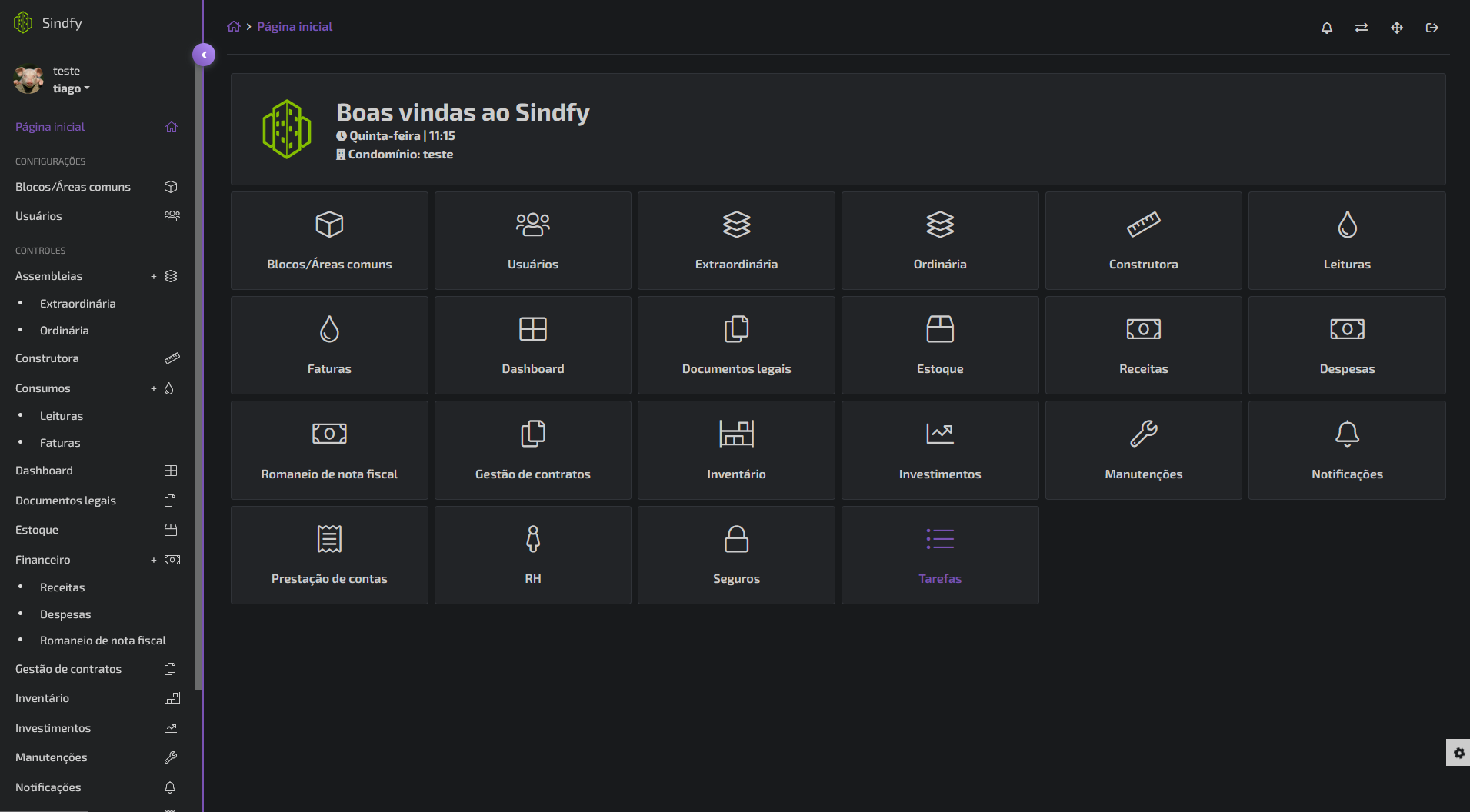Open the Tarefas list tile

[939, 555]
